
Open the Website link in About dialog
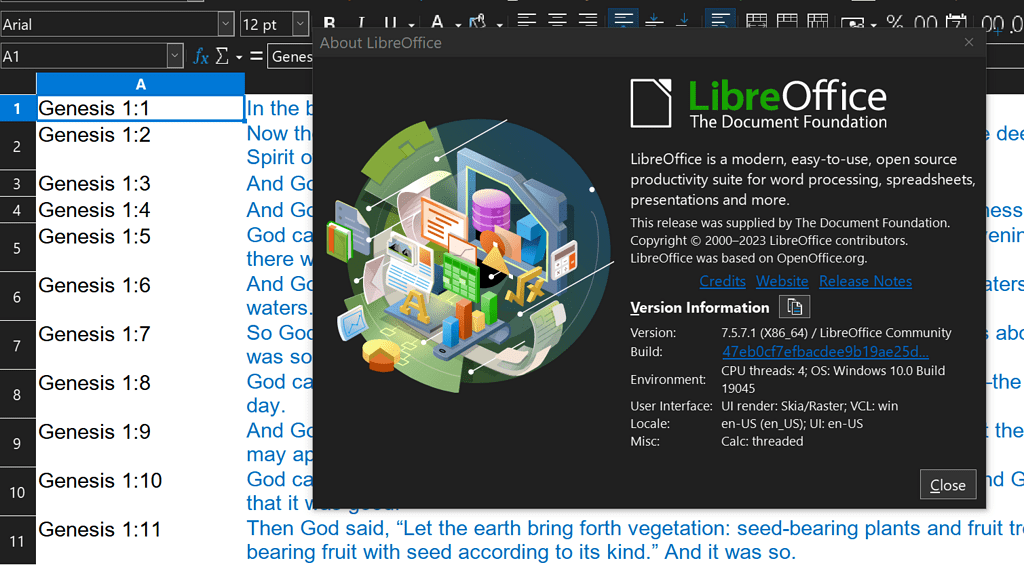[782, 282]
